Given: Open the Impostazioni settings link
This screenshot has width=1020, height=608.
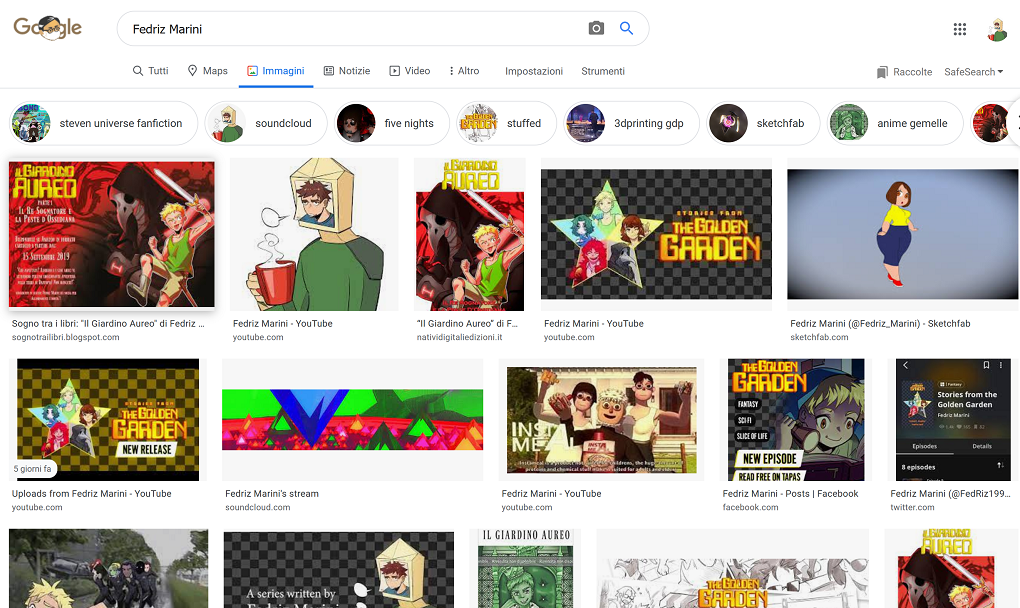Looking at the screenshot, I should click(x=534, y=71).
